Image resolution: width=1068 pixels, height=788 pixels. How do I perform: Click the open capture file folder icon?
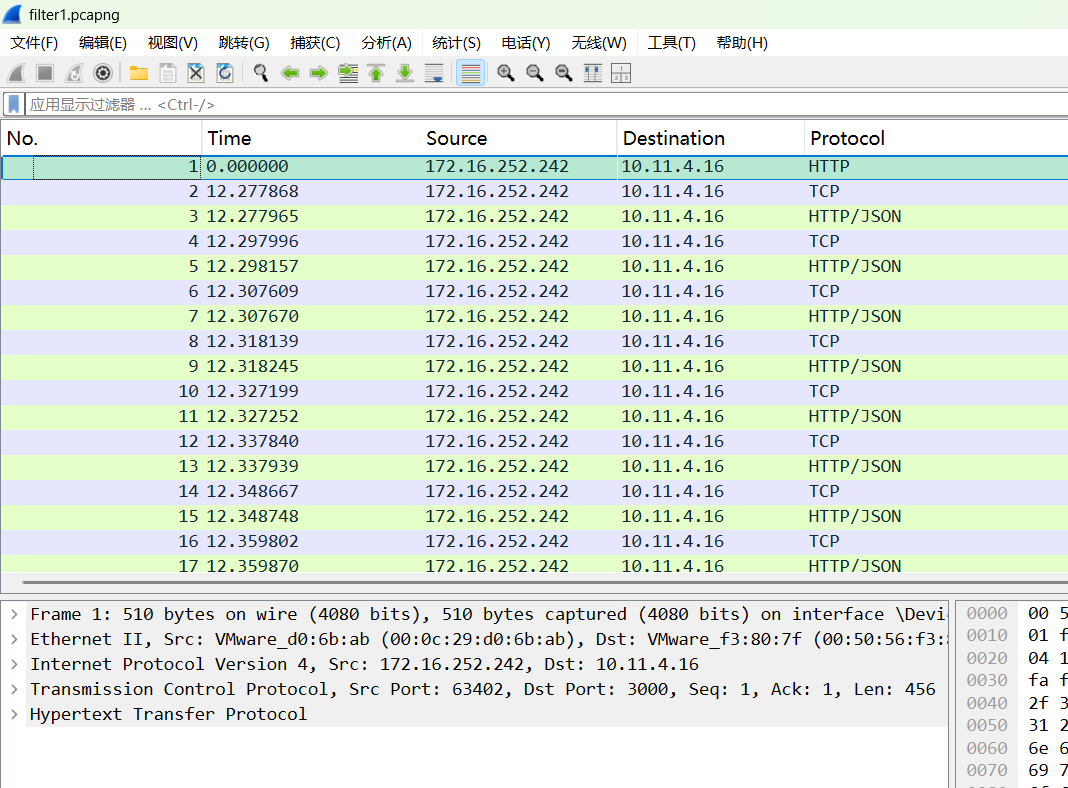[x=139, y=73]
